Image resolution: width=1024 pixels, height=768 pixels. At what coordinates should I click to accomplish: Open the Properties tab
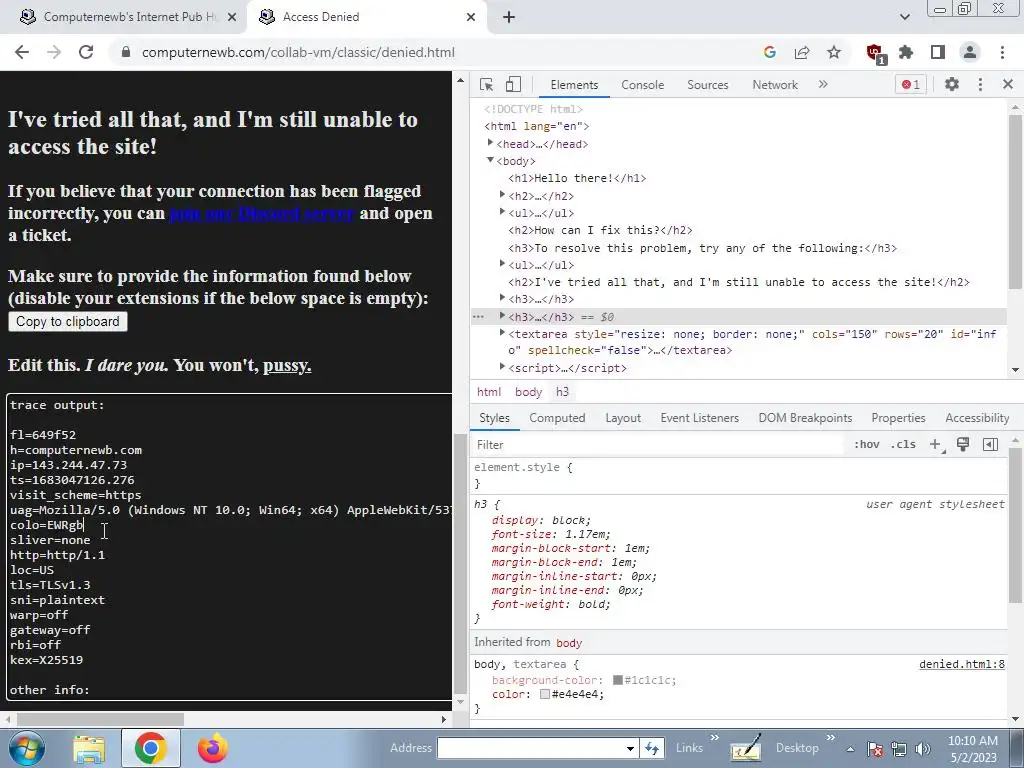[x=898, y=418]
